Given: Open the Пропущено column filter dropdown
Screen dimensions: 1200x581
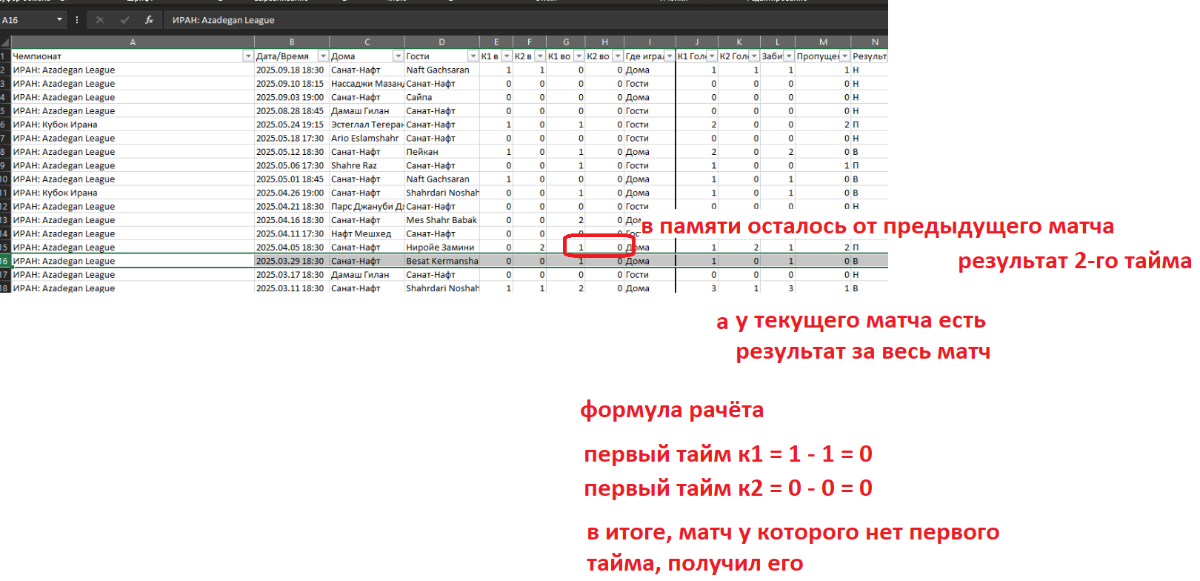Looking at the screenshot, I should (x=842, y=57).
